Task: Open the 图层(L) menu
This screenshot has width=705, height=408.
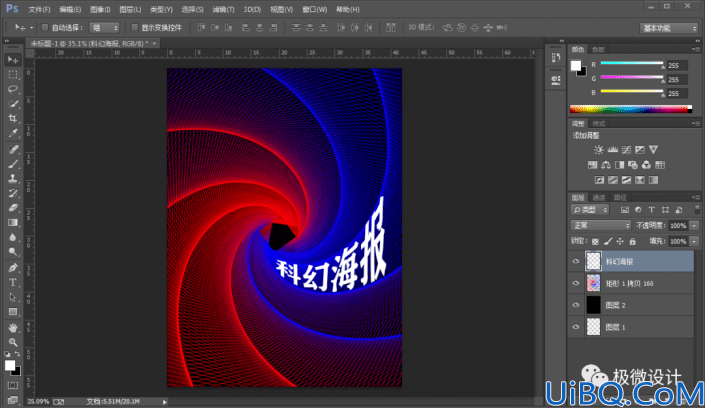Action: click(130, 9)
